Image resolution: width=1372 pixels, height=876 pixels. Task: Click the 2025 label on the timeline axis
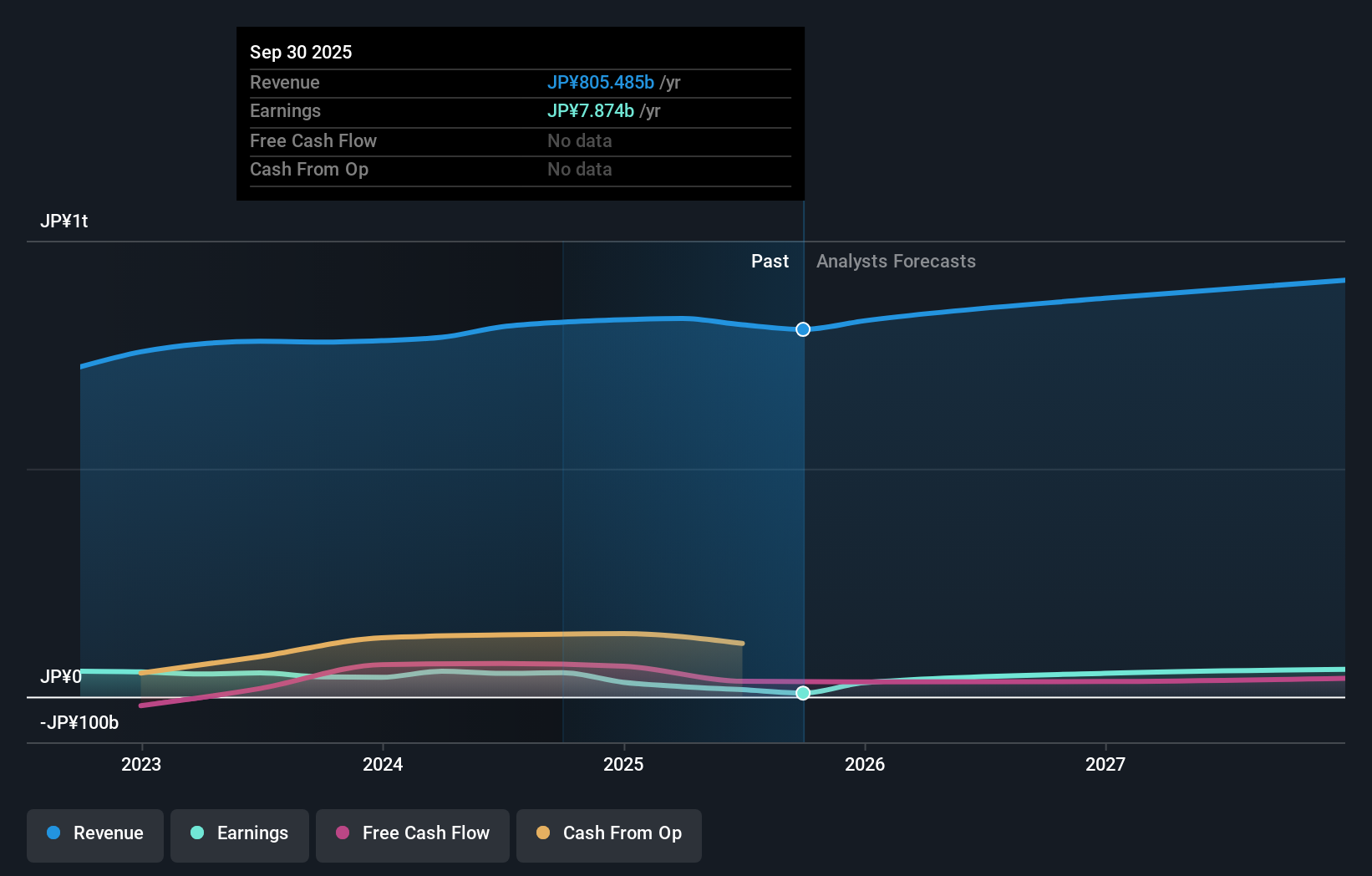[x=624, y=763]
